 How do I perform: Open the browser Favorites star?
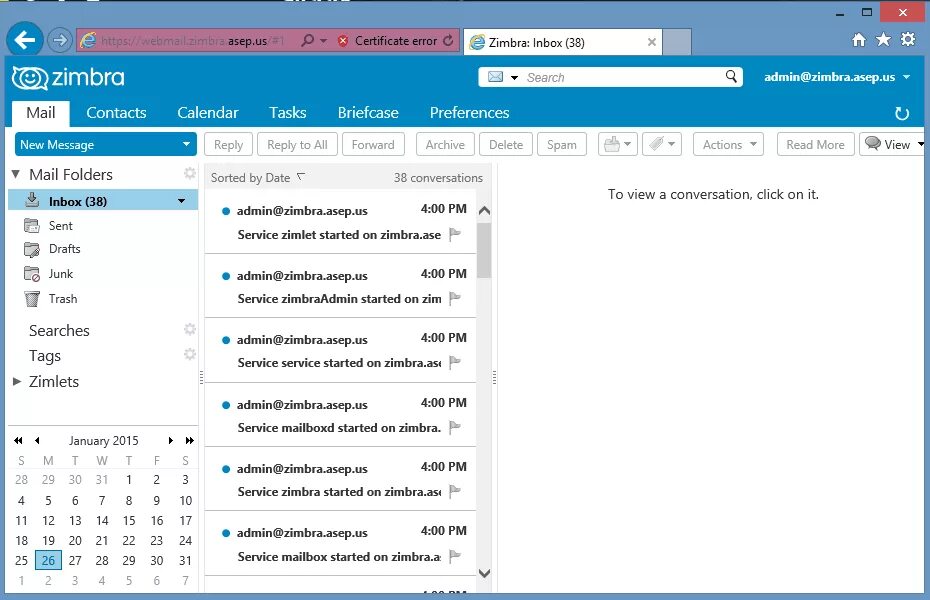coord(883,40)
